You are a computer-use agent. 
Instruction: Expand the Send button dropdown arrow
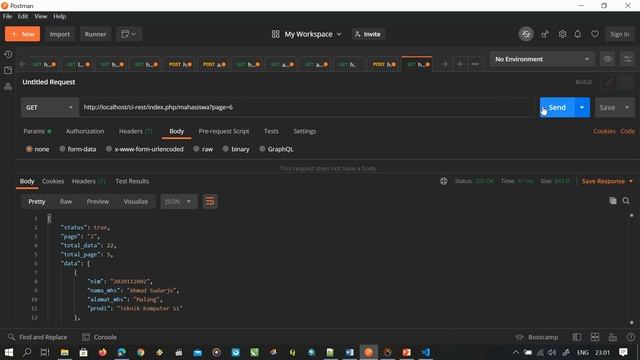[582, 107]
